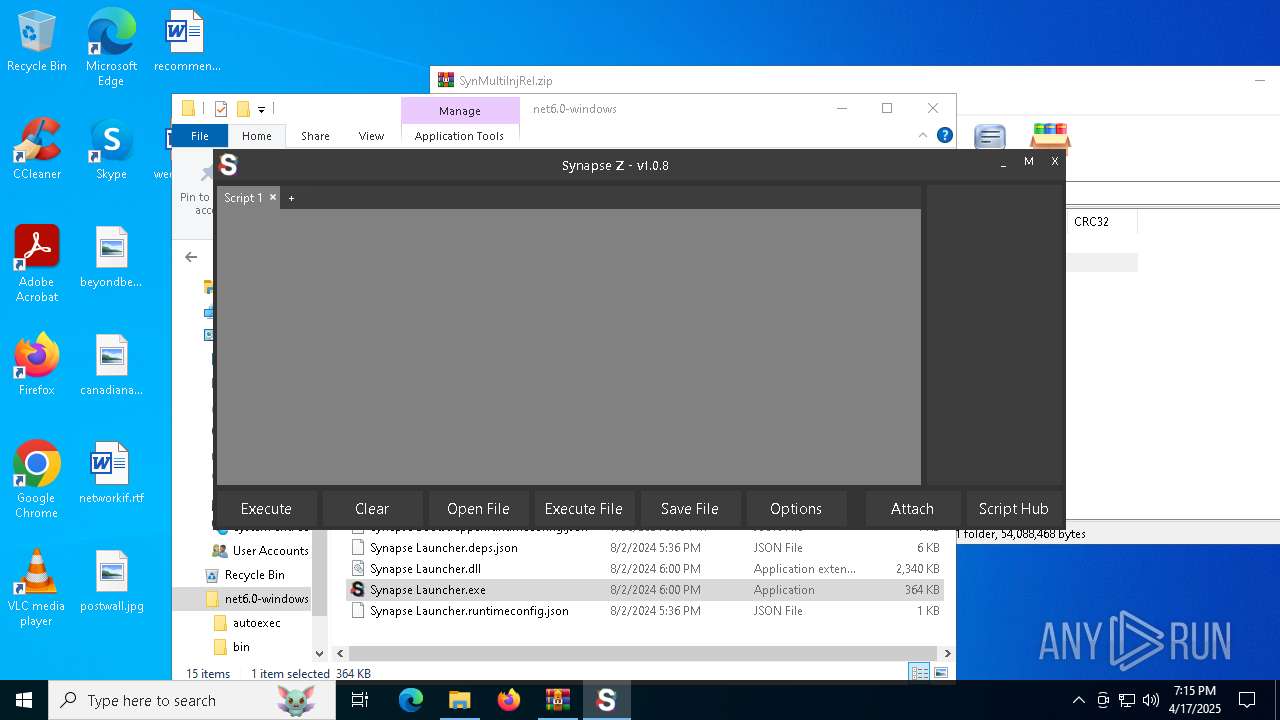This screenshot has width=1280, height=720.
Task: Open the networkif.rtf desktop file
Action: [x=111, y=473]
